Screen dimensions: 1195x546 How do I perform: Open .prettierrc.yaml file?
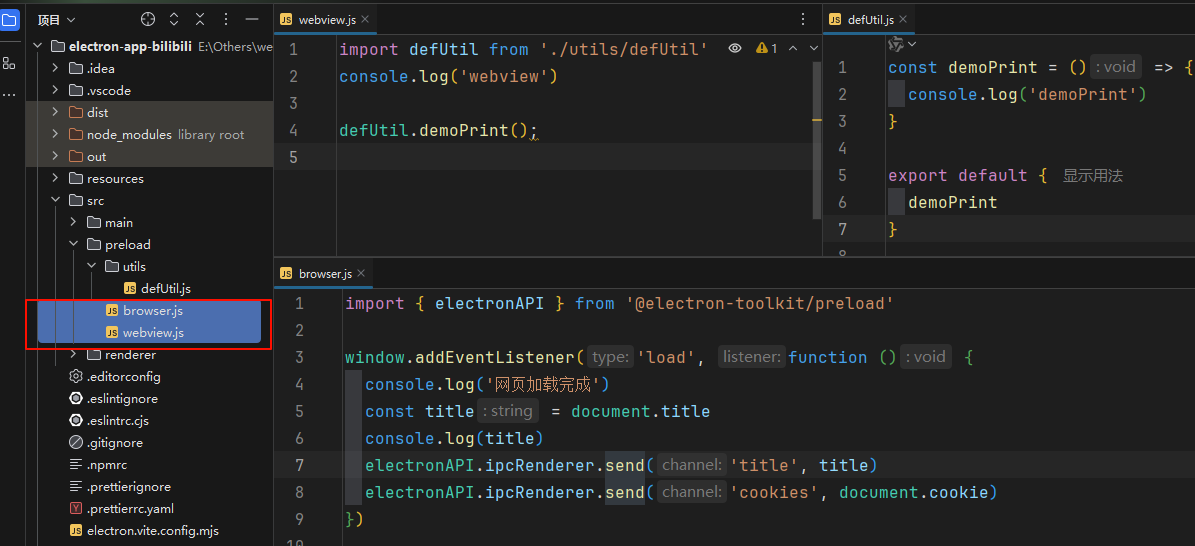tap(122, 509)
